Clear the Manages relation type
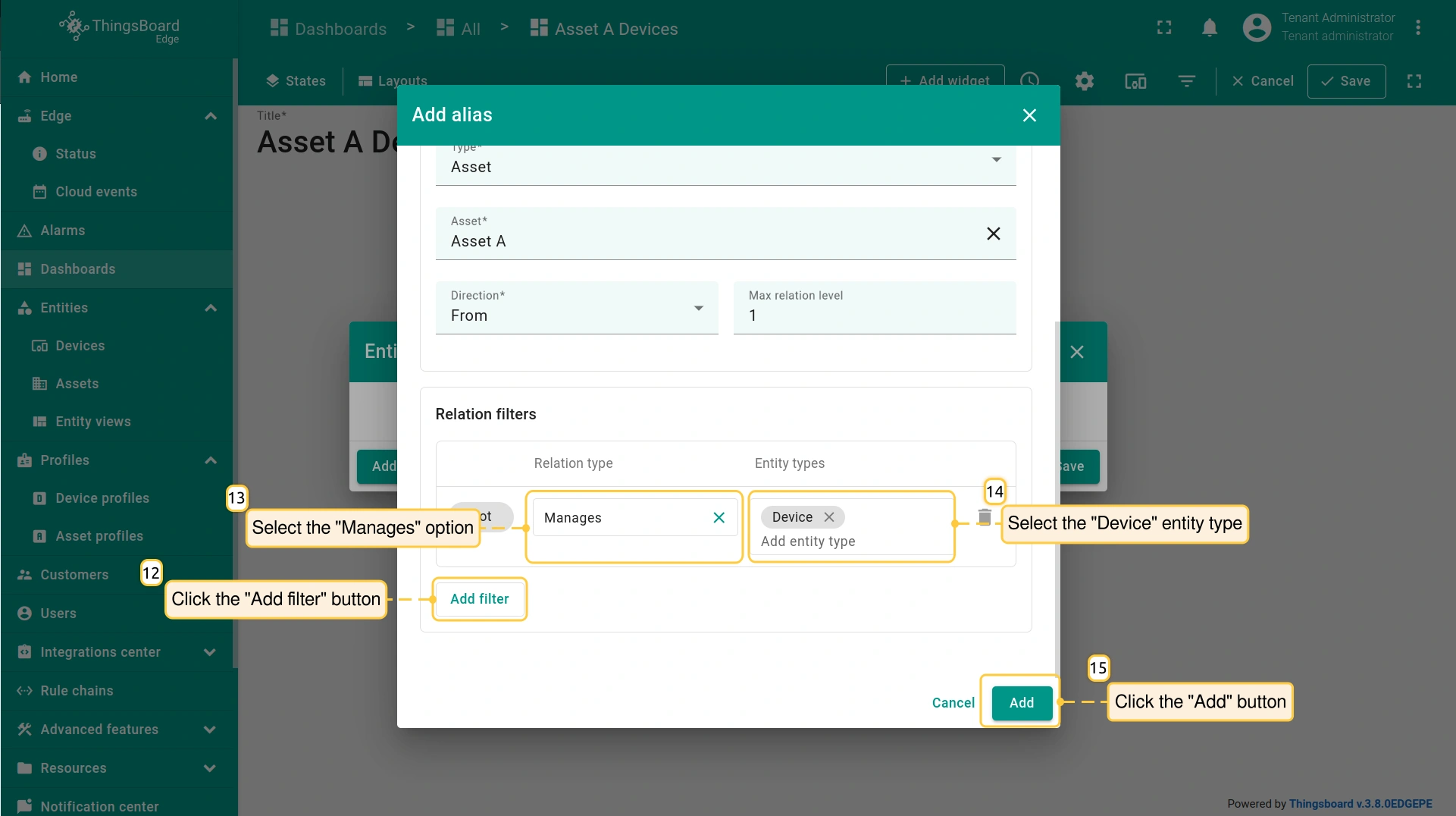 point(719,518)
